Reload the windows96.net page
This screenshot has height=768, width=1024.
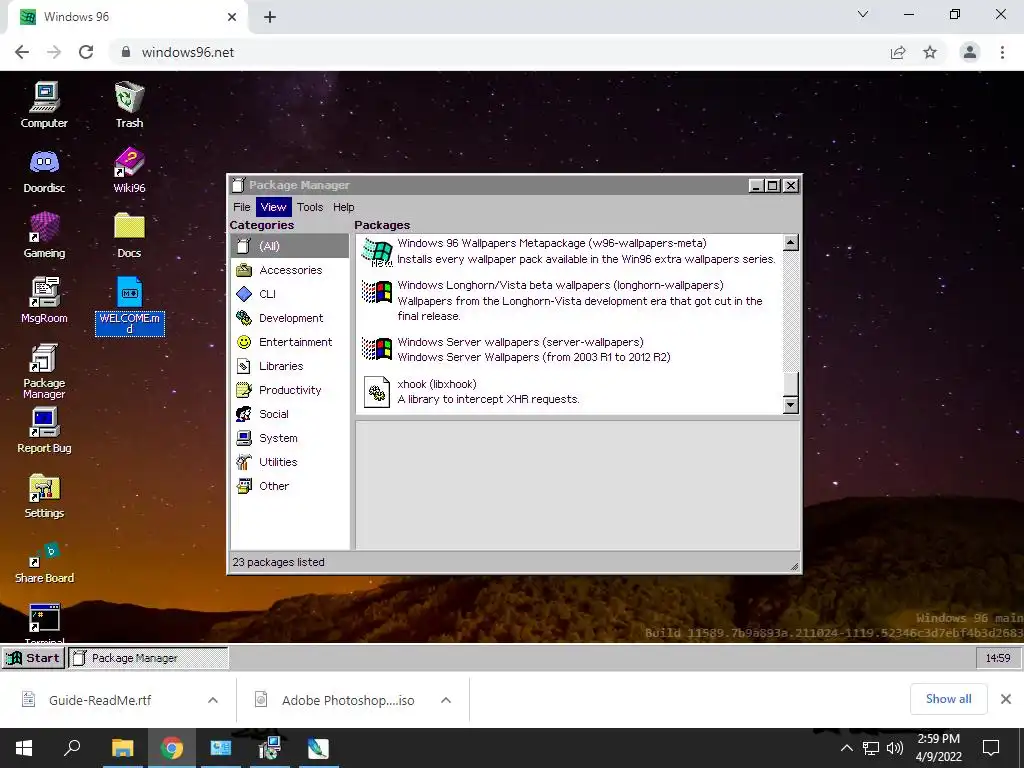(x=86, y=52)
